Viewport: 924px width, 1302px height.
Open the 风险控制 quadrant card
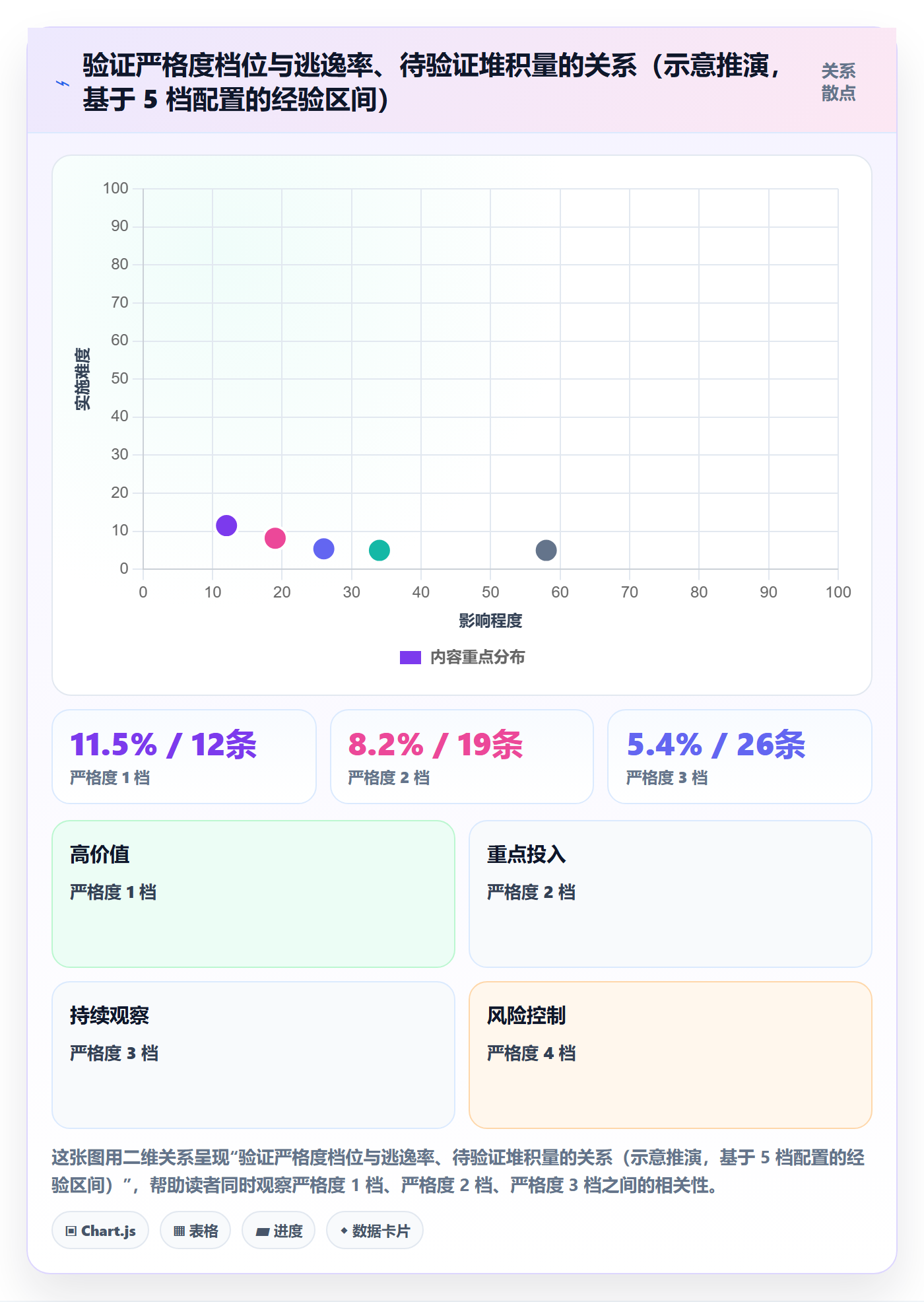[x=671, y=1055]
